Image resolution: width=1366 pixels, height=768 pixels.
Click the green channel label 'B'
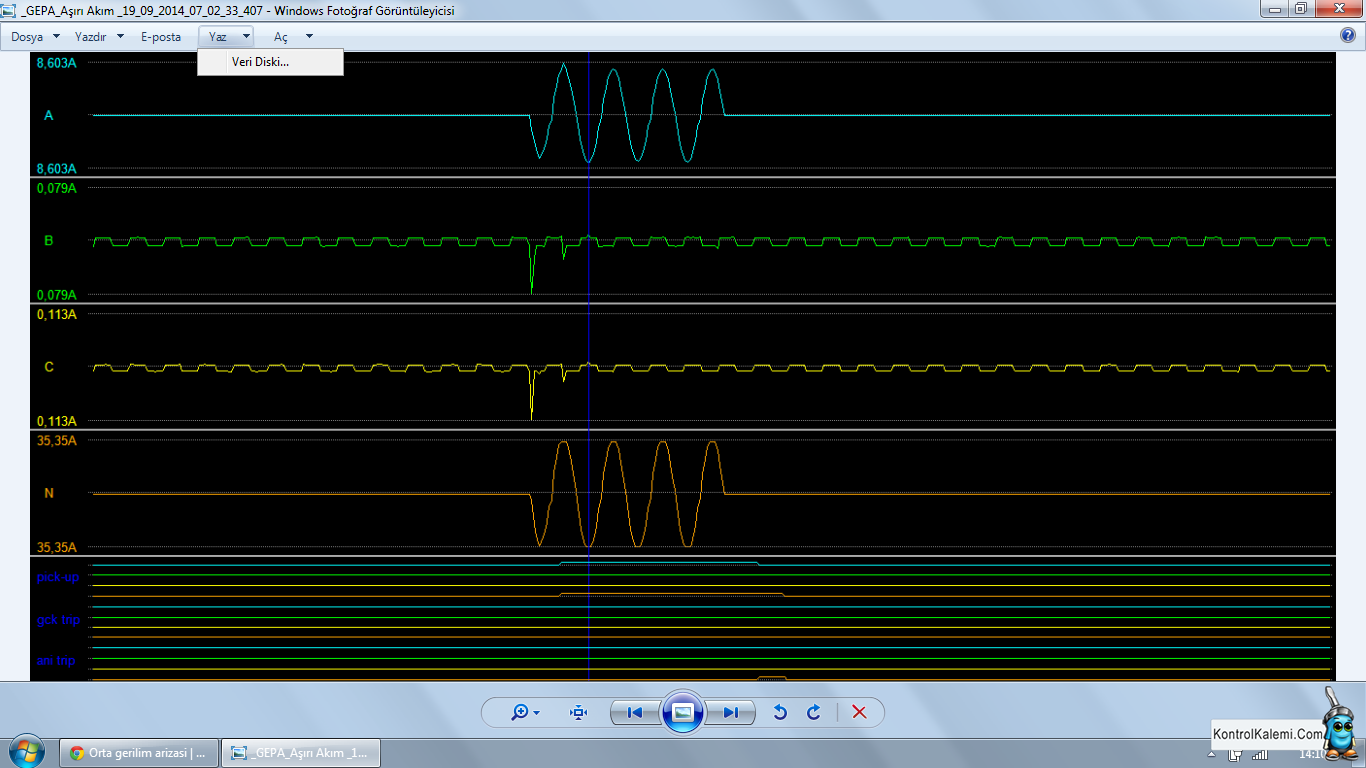[x=49, y=240]
